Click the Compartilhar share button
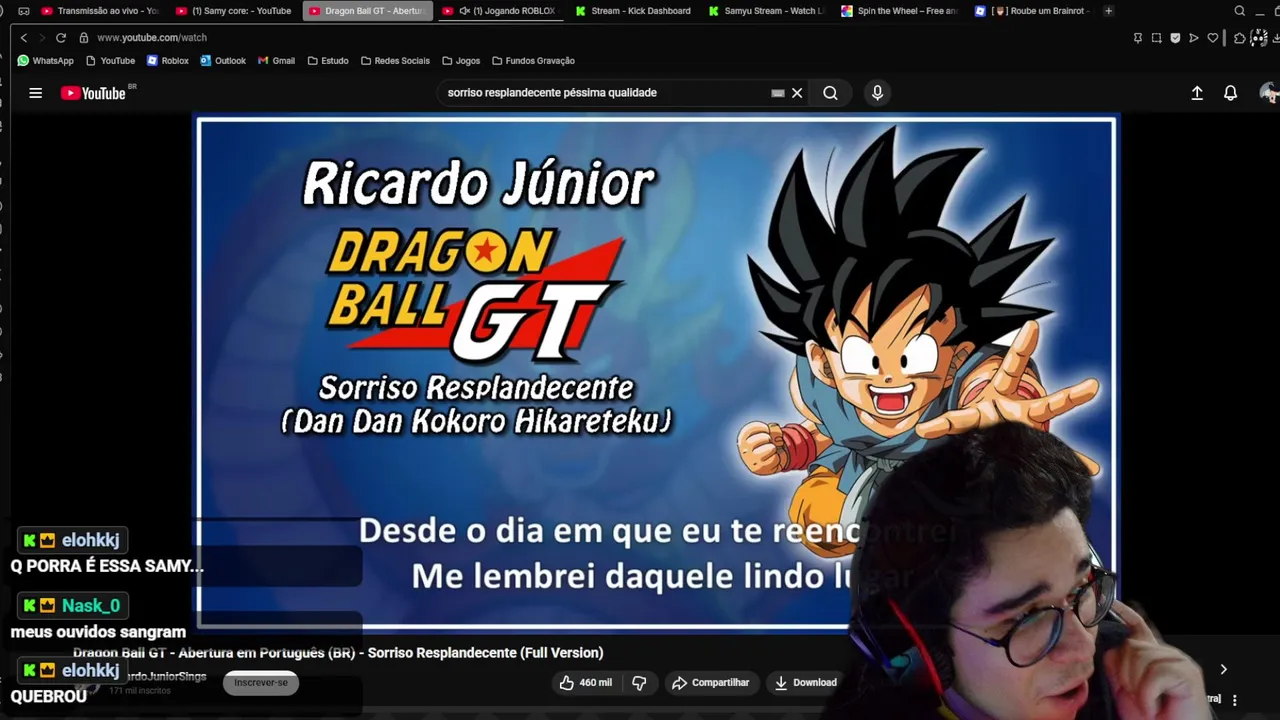Viewport: 1280px width, 720px height. pos(711,683)
